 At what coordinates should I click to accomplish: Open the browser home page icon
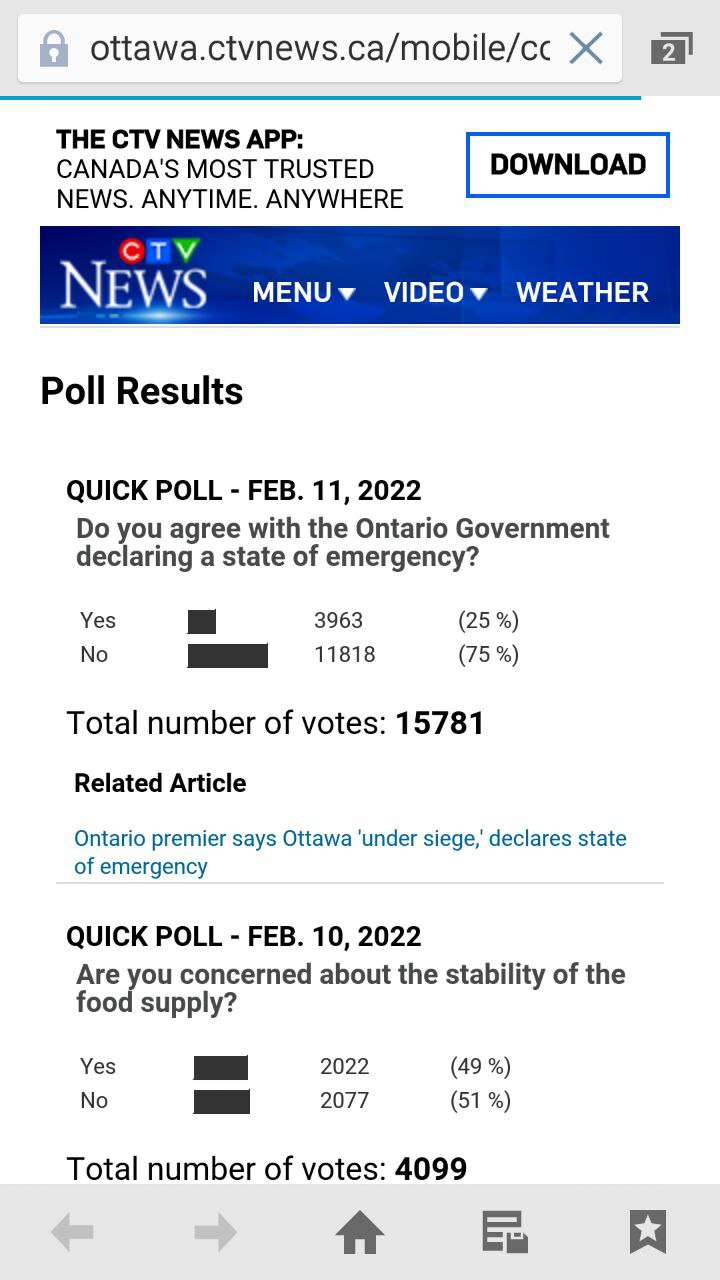tap(360, 1232)
